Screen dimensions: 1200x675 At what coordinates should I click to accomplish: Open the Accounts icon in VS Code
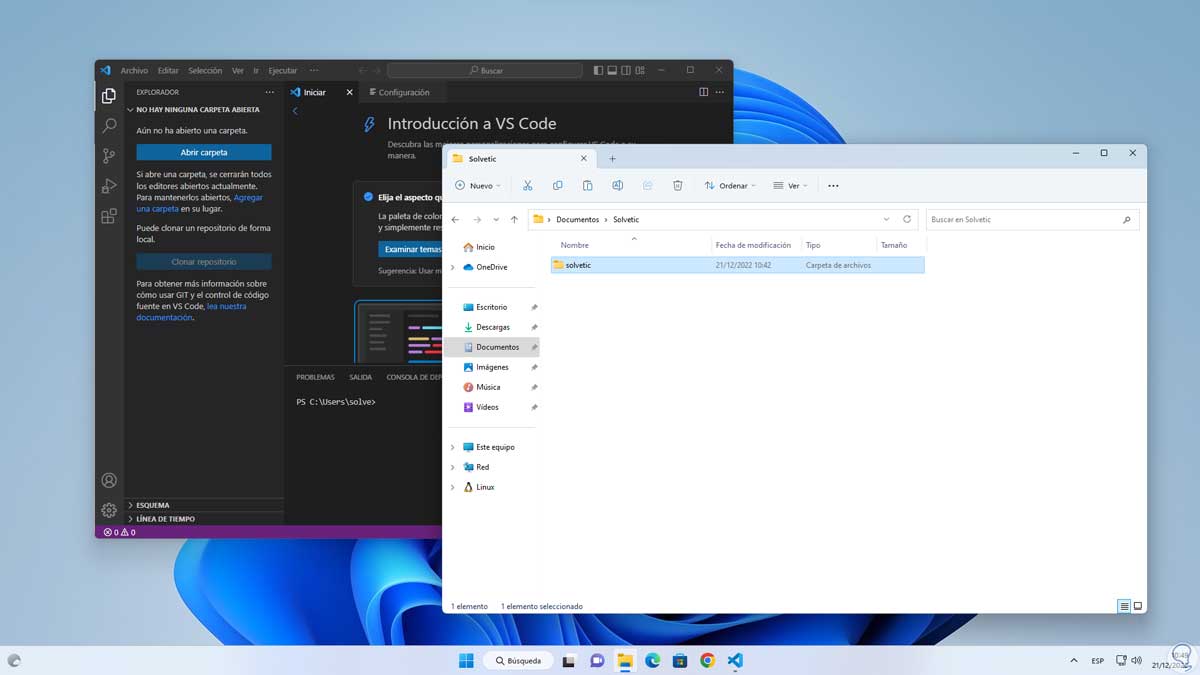pyautogui.click(x=109, y=481)
